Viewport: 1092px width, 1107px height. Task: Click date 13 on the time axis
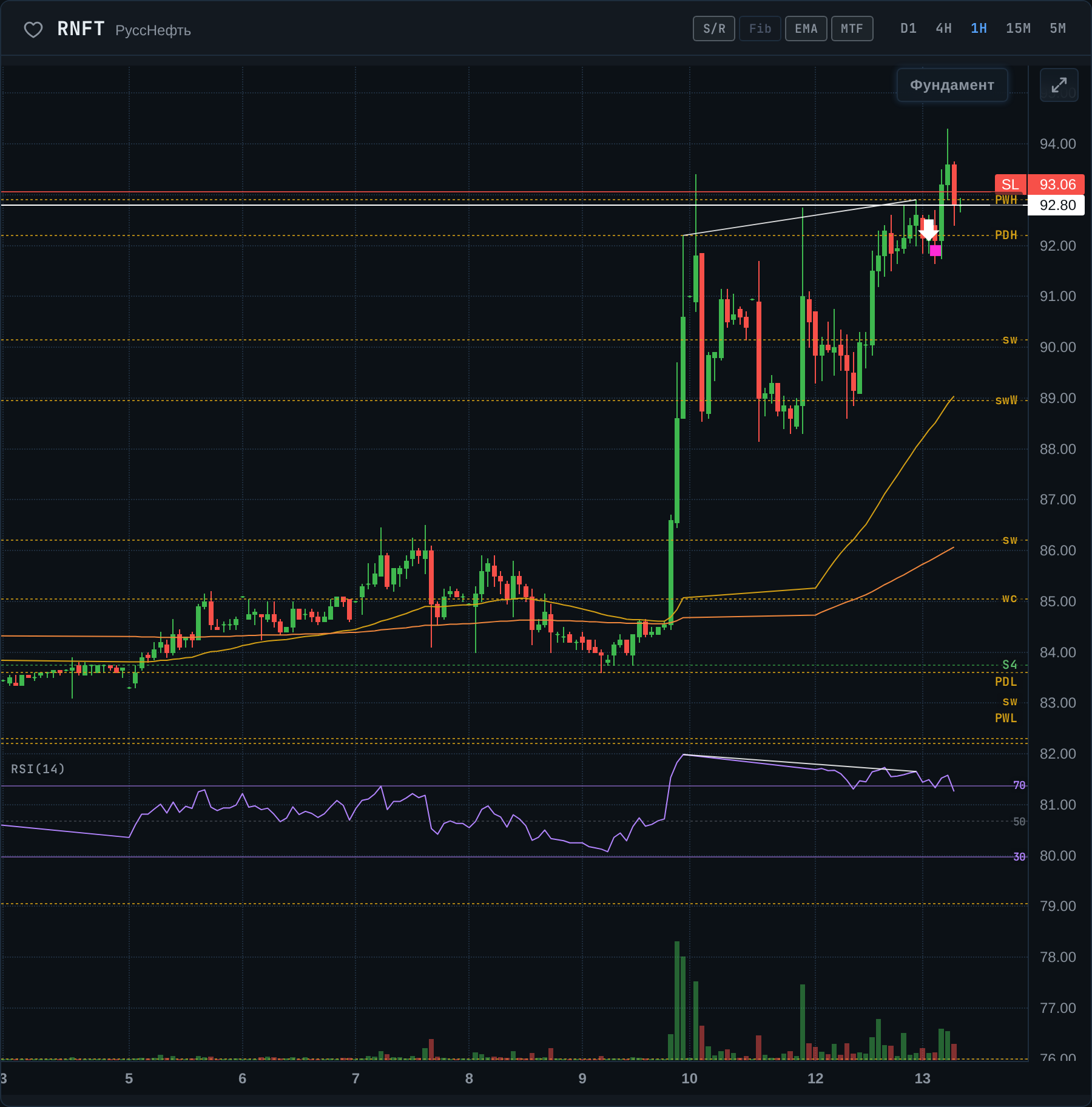tap(922, 1078)
